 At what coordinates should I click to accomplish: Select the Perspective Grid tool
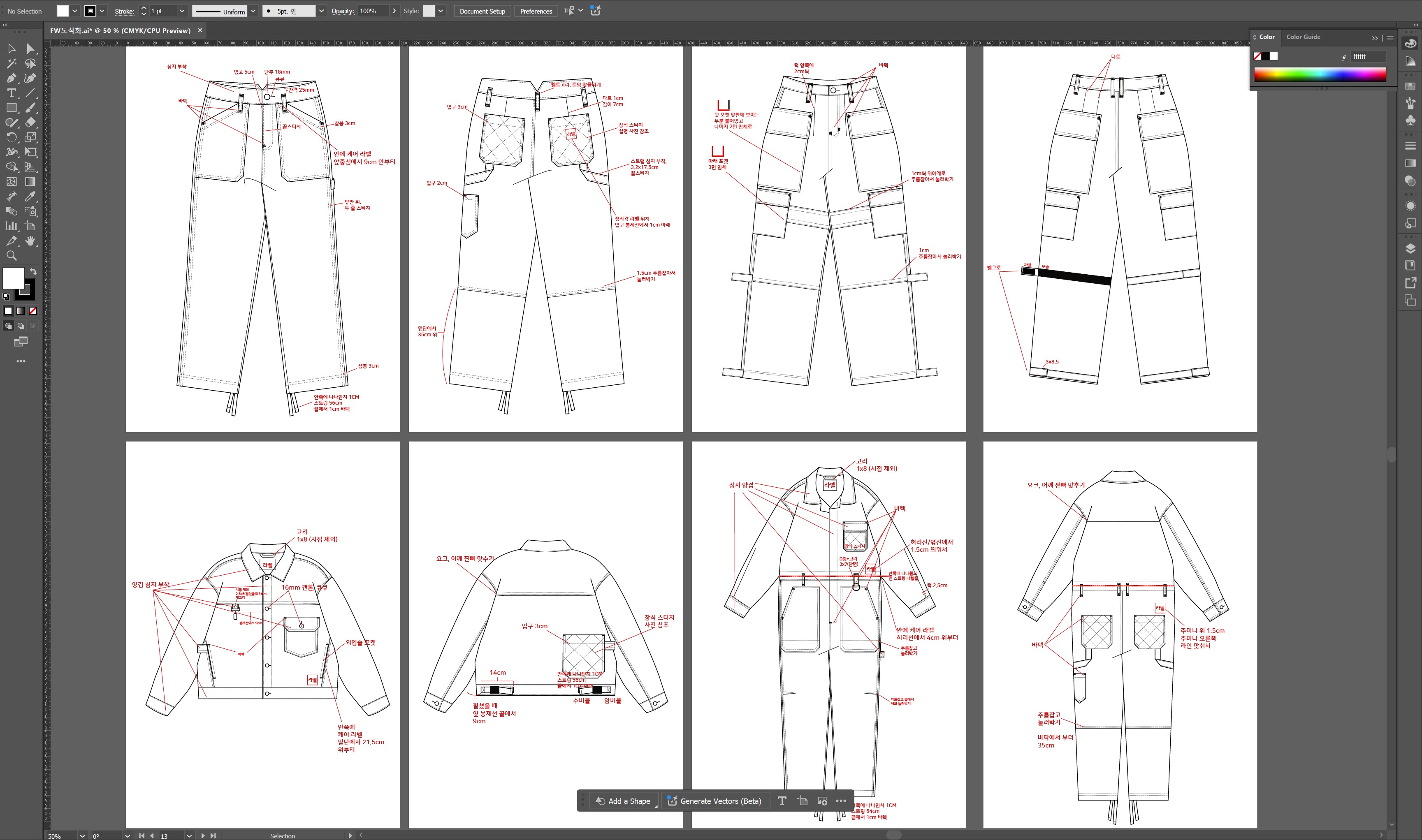tap(30, 167)
